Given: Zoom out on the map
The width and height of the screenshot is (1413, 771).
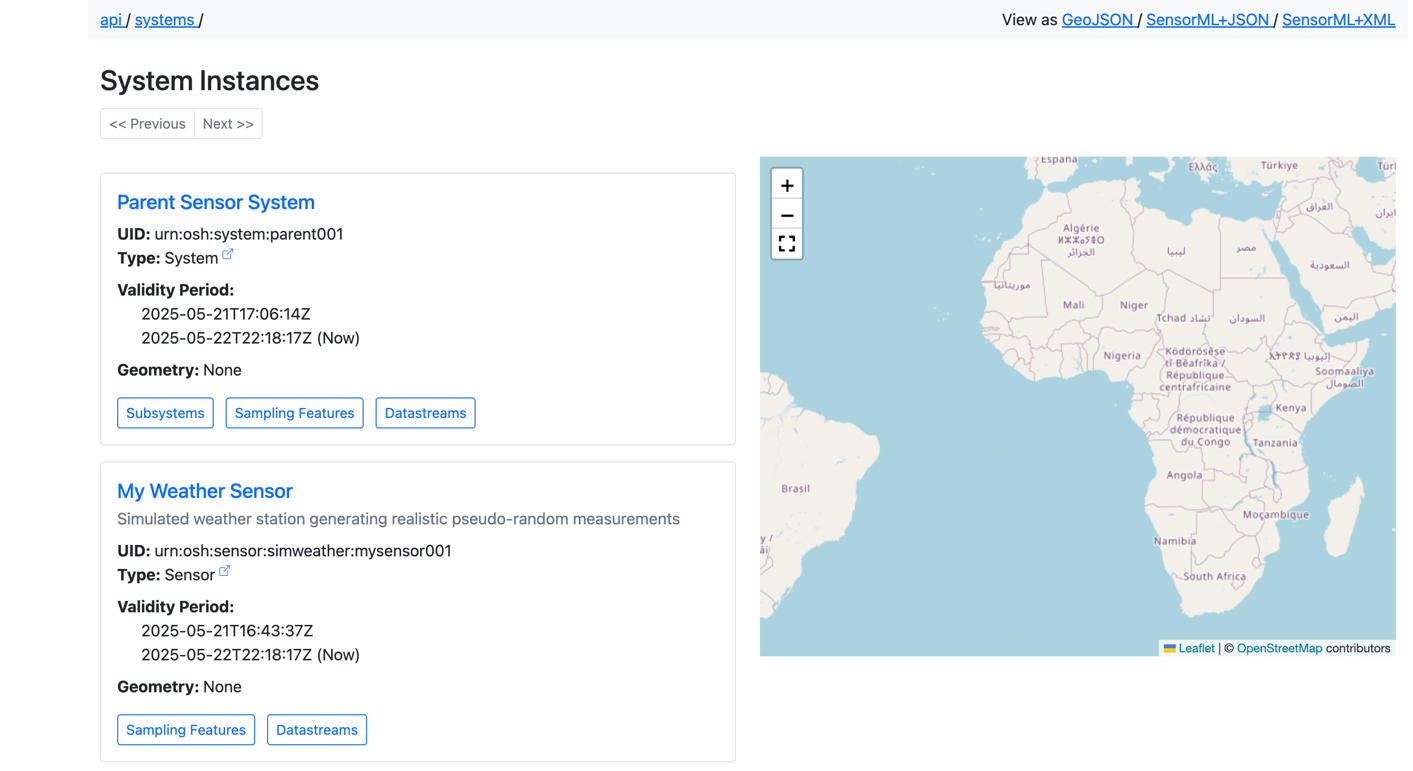Looking at the screenshot, I should (787, 214).
